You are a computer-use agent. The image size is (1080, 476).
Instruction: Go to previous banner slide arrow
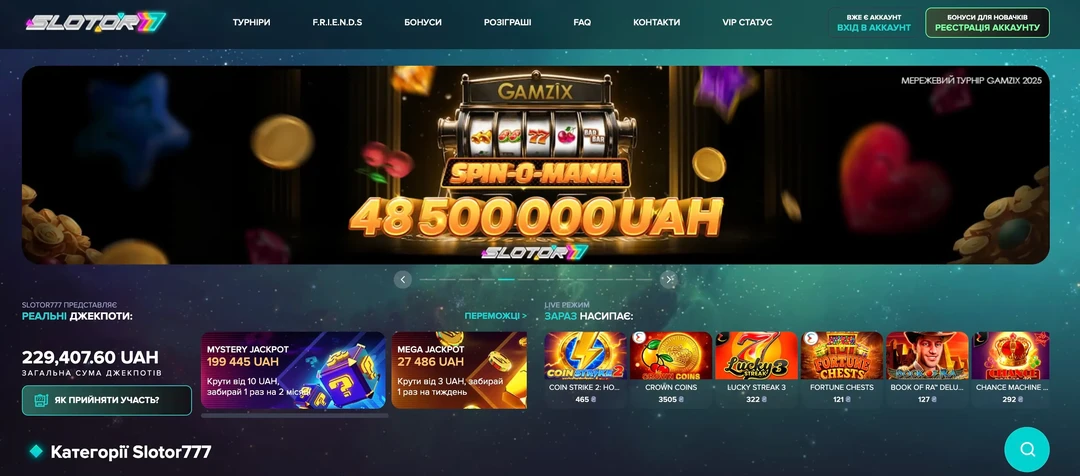click(x=403, y=279)
